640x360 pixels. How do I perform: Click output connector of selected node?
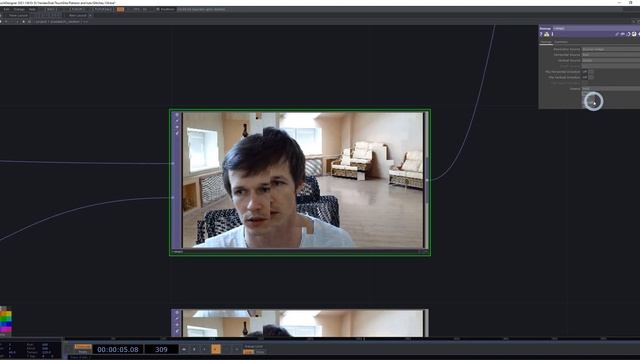[x=427, y=180]
